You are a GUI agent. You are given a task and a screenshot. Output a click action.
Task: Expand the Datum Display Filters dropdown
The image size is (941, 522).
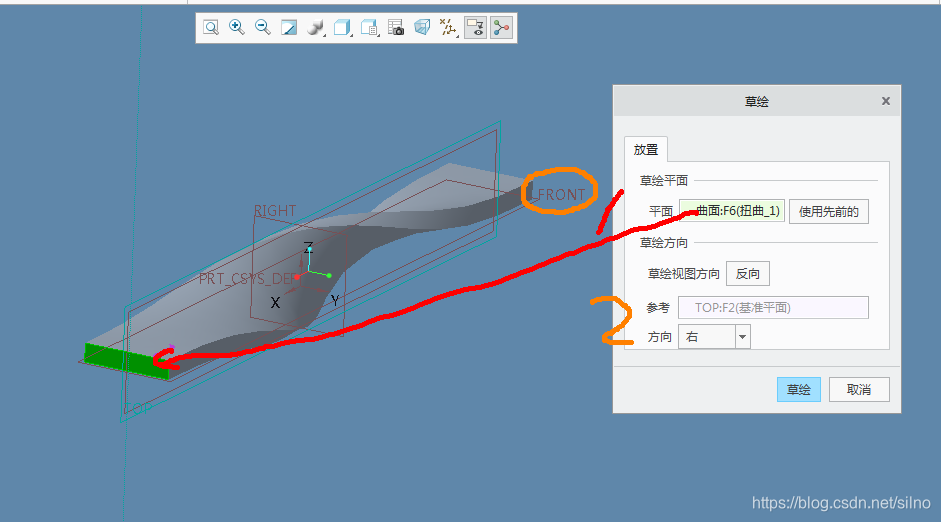[x=449, y=28]
